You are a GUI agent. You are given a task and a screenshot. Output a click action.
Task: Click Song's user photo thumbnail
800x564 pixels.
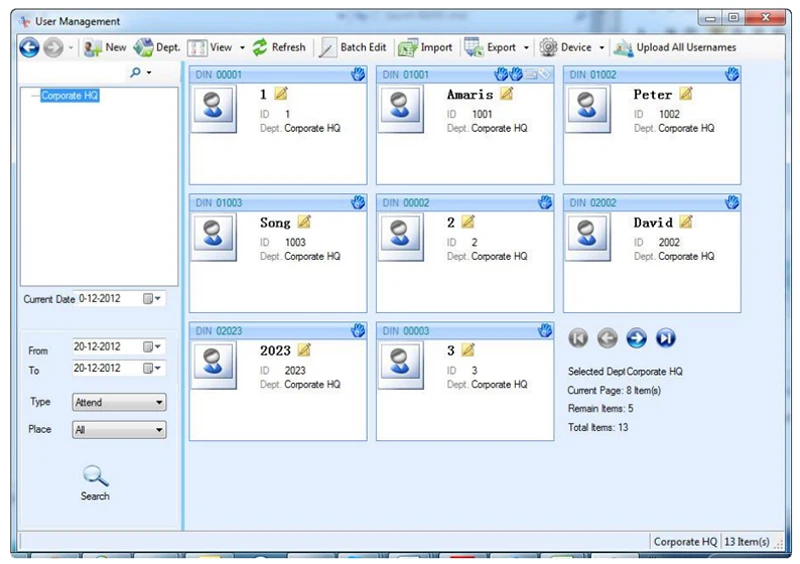(x=213, y=237)
